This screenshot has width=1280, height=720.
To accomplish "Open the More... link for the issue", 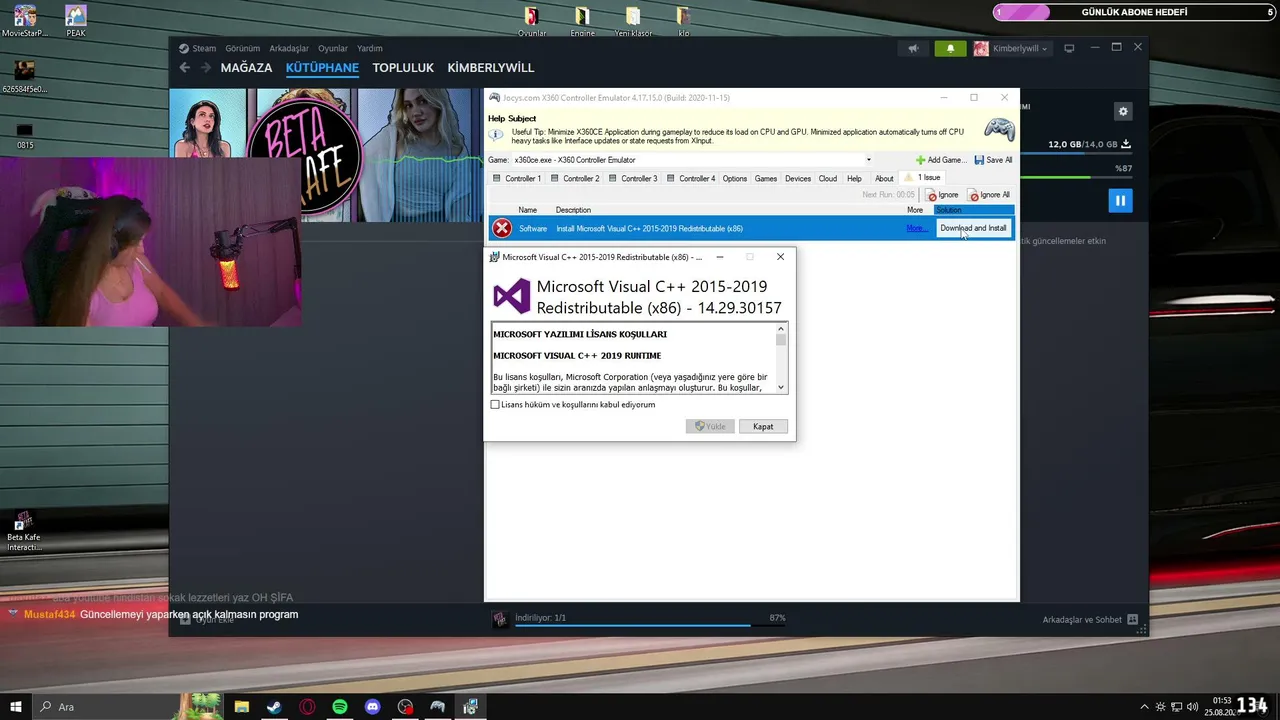I will click(916, 228).
